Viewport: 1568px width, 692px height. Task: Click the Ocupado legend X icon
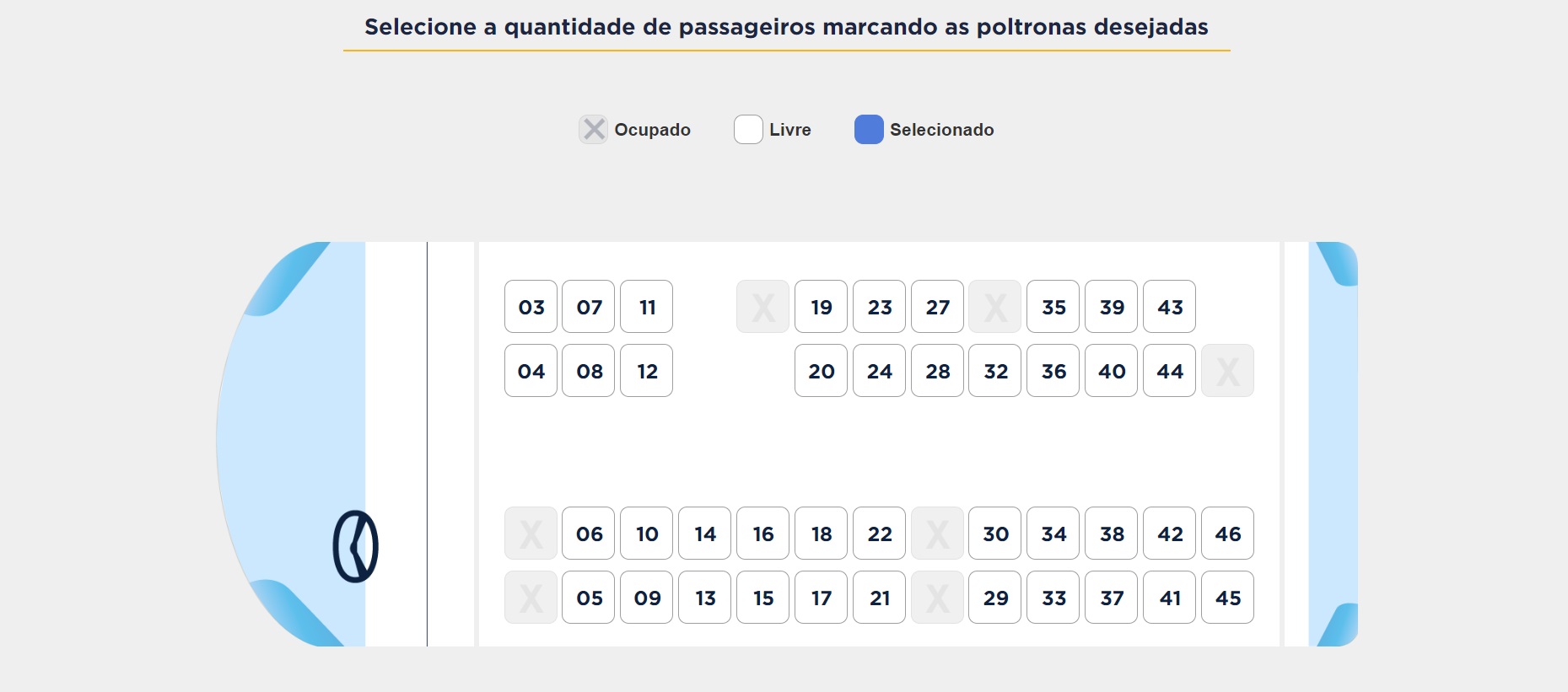coord(594,130)
